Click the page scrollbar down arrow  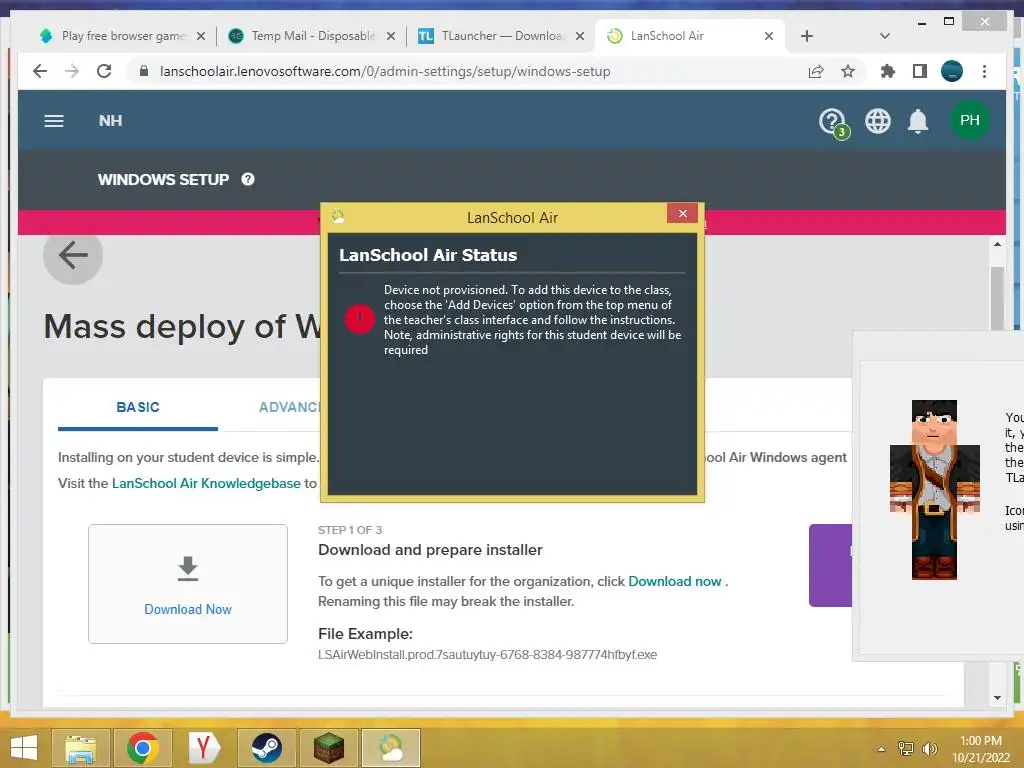(997, 697)
